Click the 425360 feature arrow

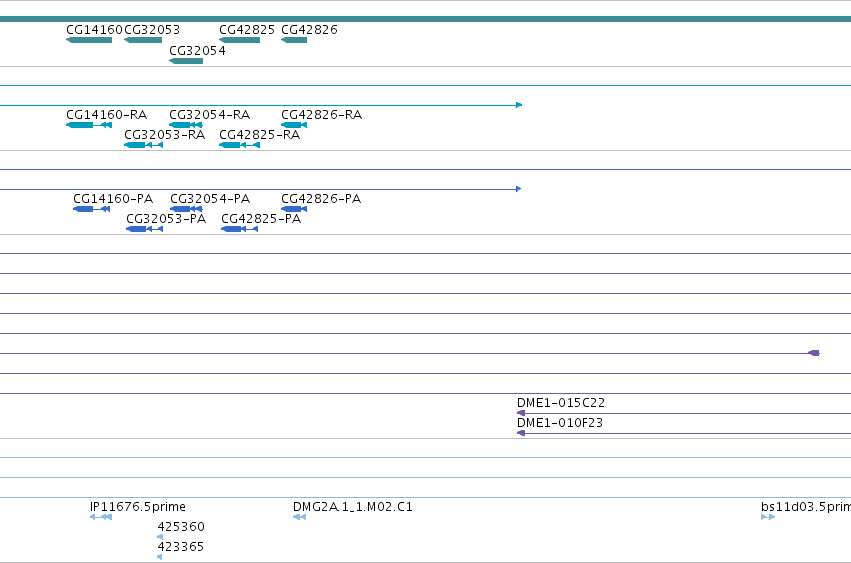click(160, 537)
